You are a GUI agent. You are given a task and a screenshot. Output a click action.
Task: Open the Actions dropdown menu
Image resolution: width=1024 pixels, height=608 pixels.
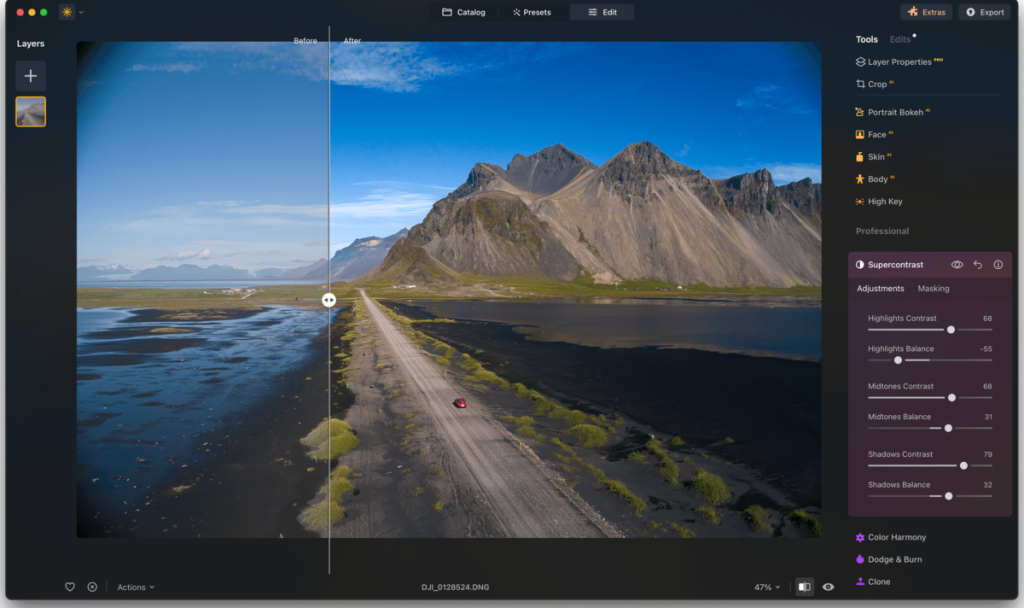136,587
